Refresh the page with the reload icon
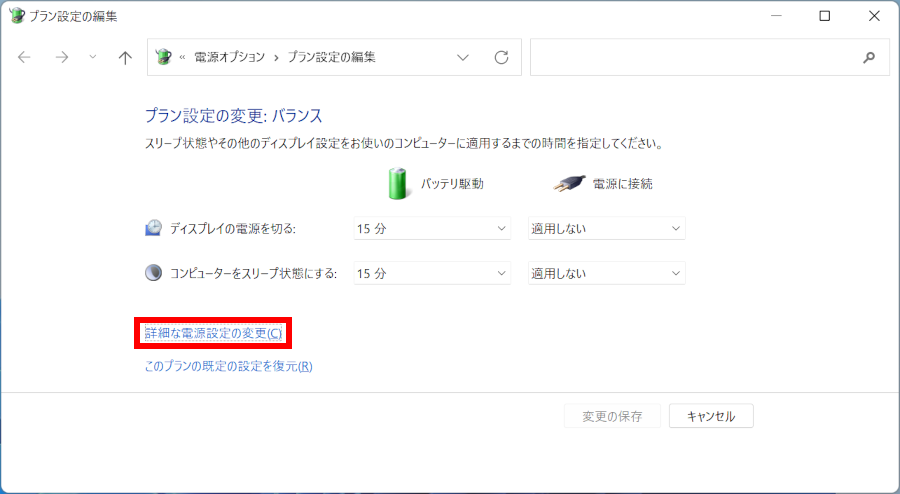Viewport: 900px width, 494px height. 501,57
